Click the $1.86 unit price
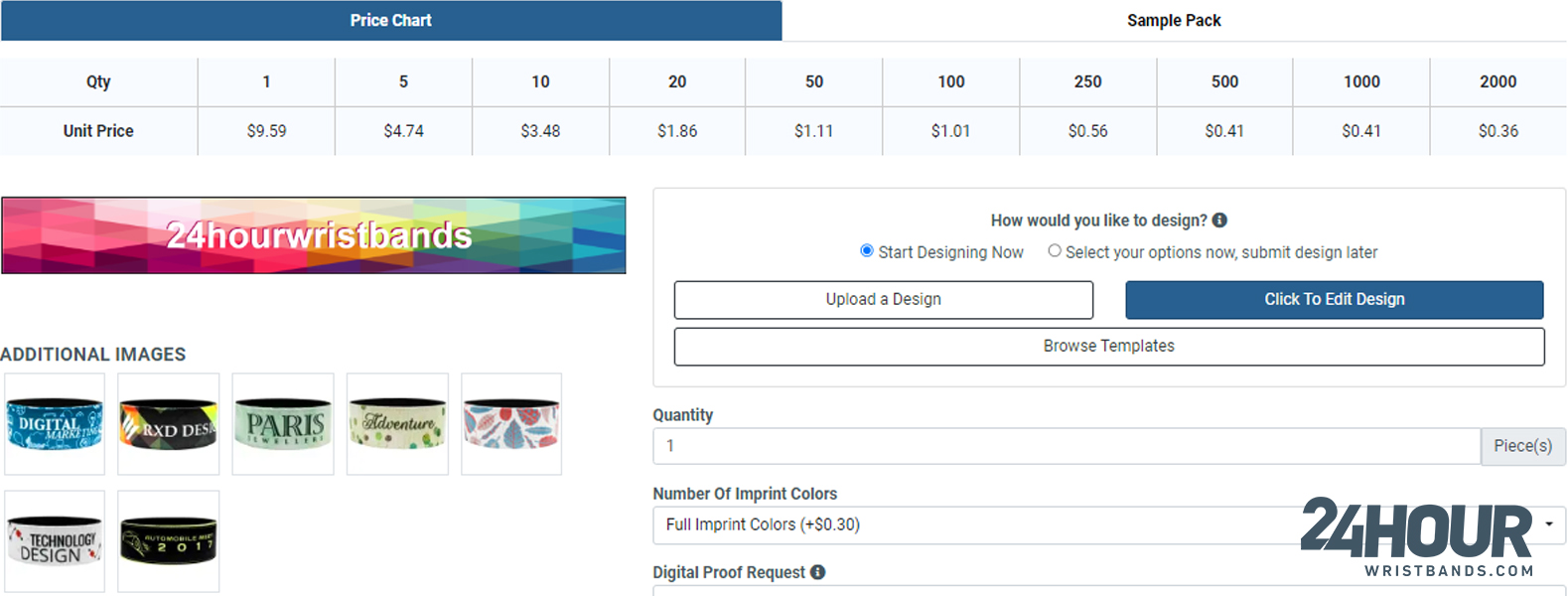This screenshot has height=596, width=1568. coord(677,131)
